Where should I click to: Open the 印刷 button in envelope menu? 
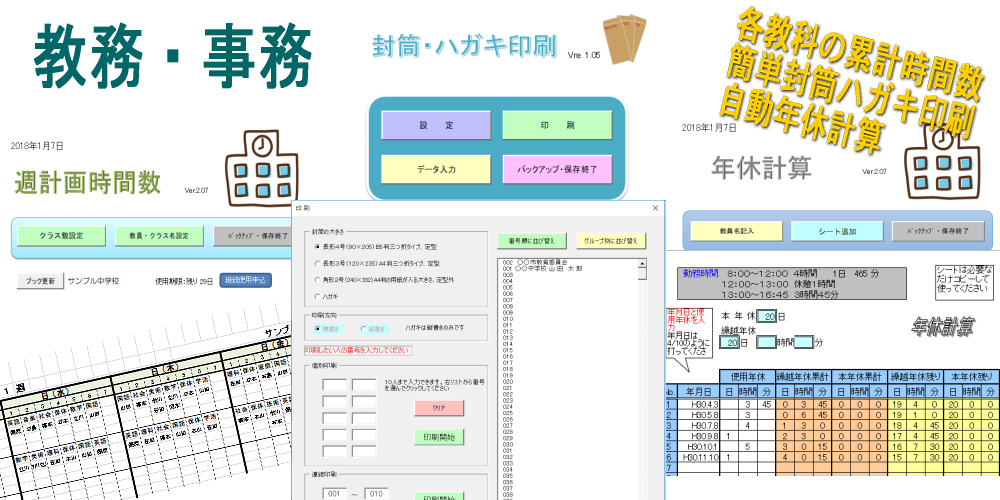pyautogui.click(x=556, y=125)
